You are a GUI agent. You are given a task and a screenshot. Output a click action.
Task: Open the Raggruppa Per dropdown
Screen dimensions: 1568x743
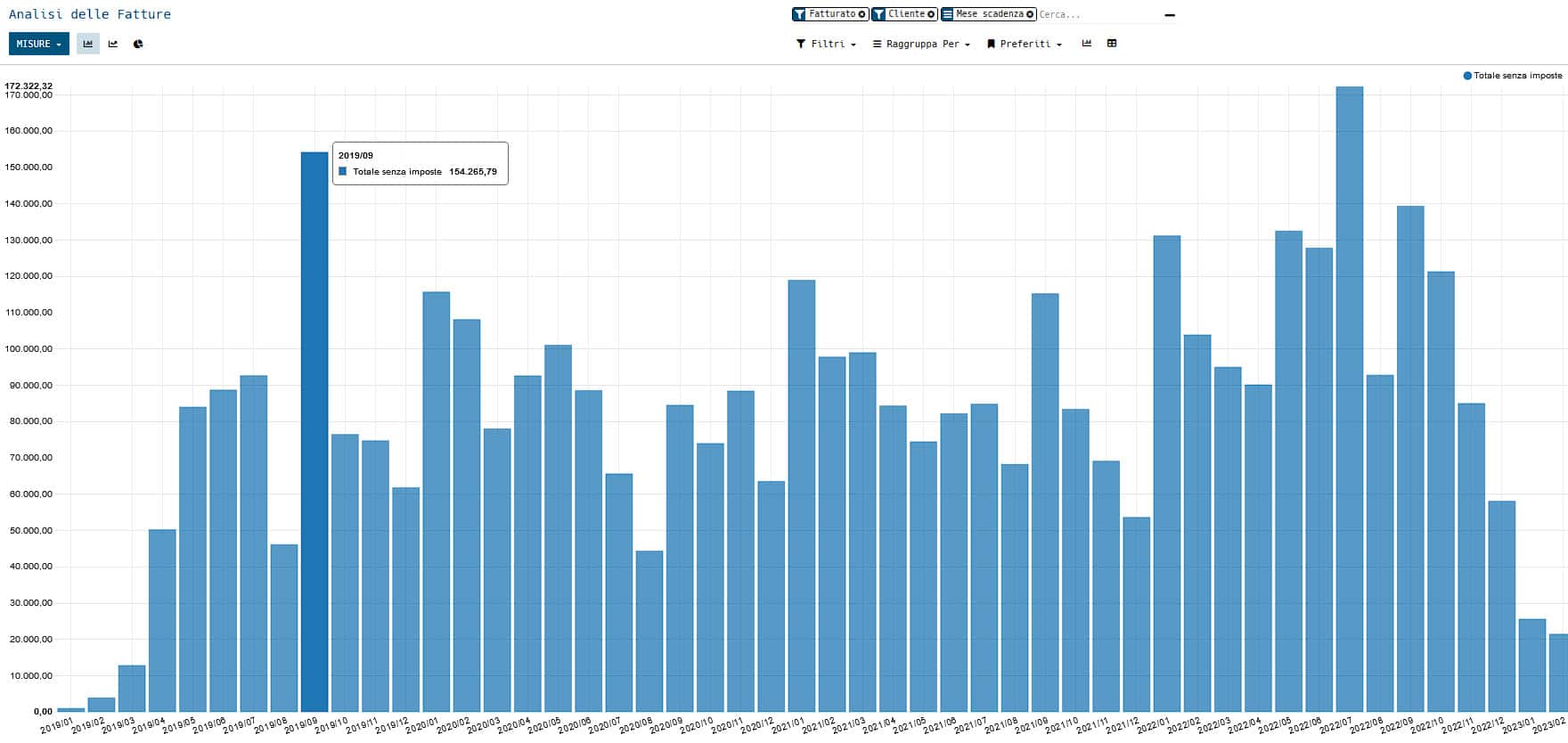coord(921,44)
